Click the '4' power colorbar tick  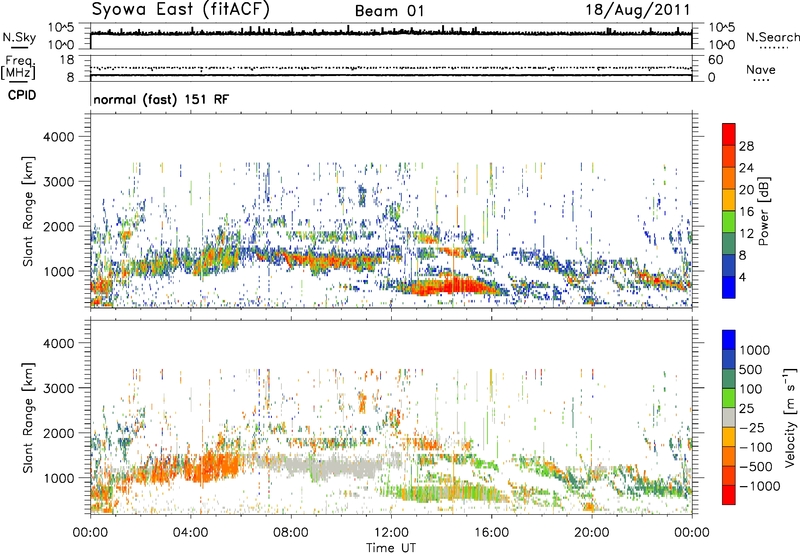(742, 278)
